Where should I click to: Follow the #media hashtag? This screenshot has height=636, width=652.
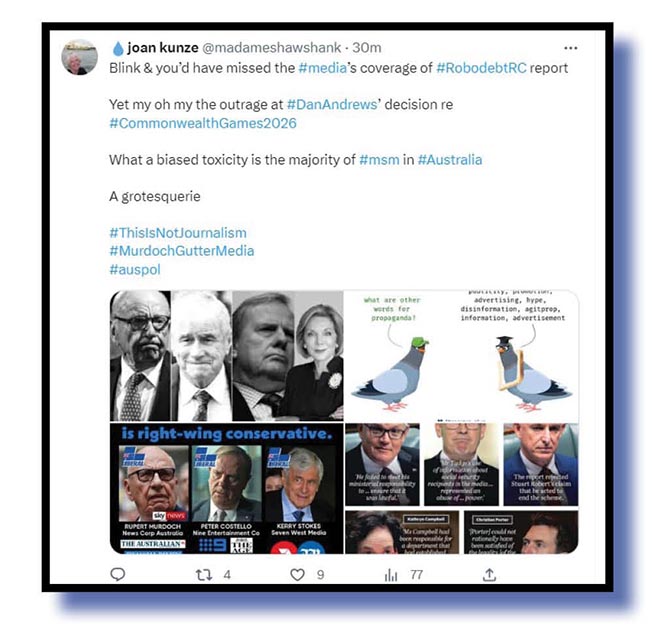click(323, 68)
